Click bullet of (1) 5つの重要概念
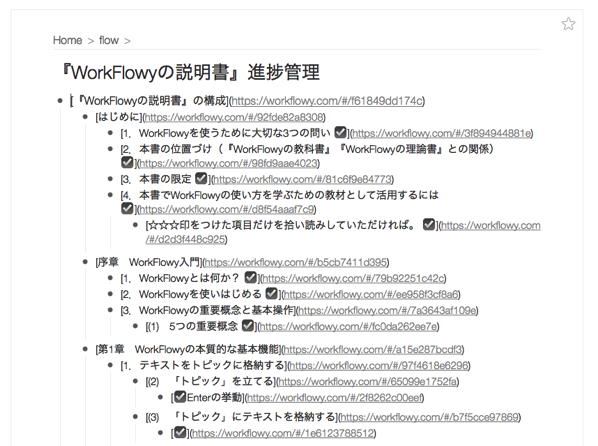 [x=135, y=326]
